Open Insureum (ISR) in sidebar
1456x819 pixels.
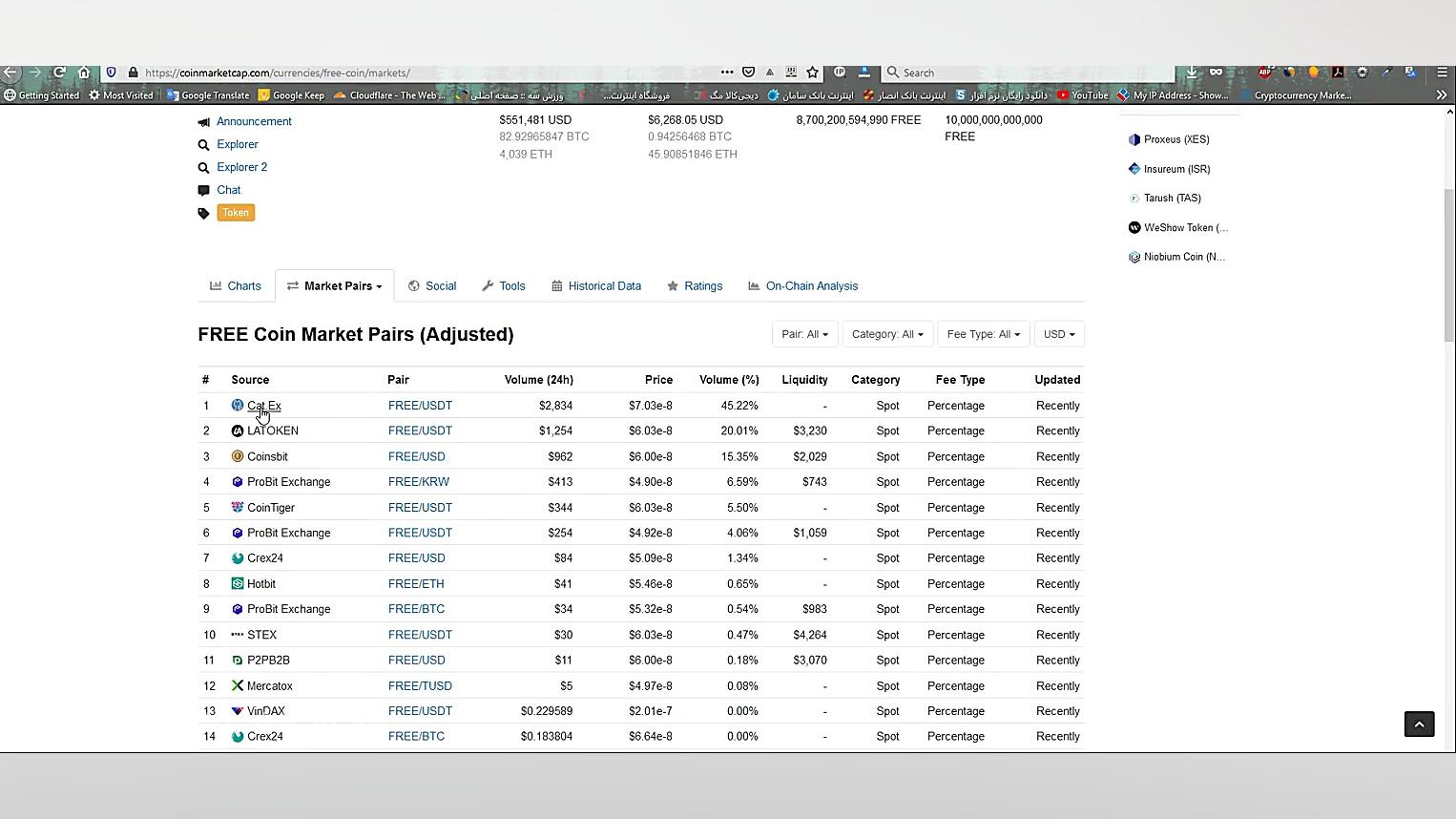1176,169
